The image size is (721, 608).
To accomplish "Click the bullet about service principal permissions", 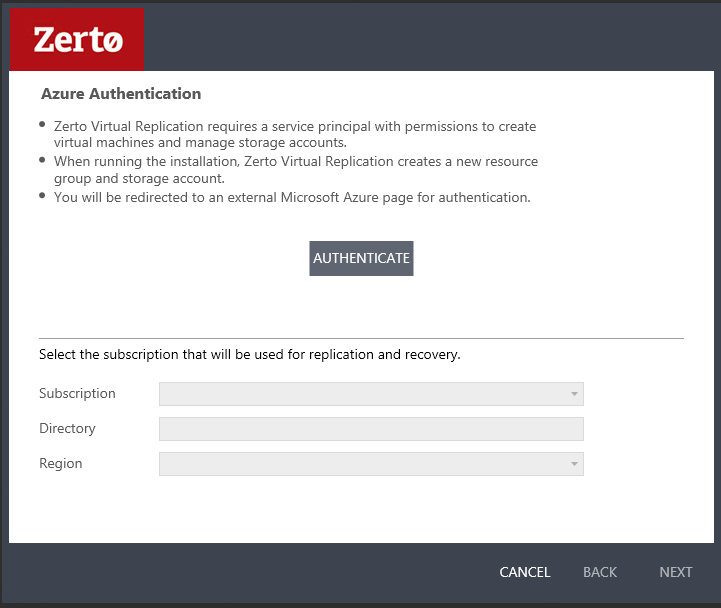I will pyautogui.click(x=295, y=134).
